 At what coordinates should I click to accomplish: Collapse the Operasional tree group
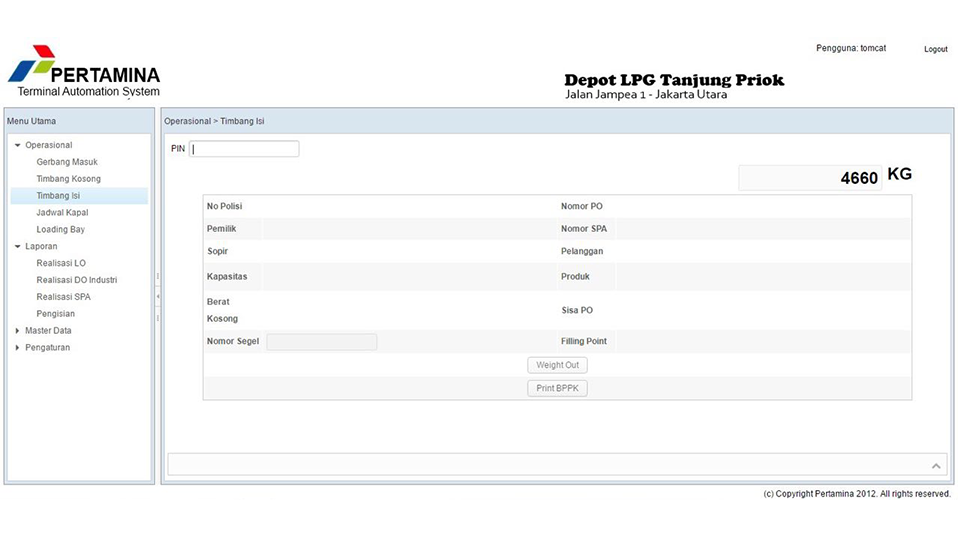pos(18,145)
